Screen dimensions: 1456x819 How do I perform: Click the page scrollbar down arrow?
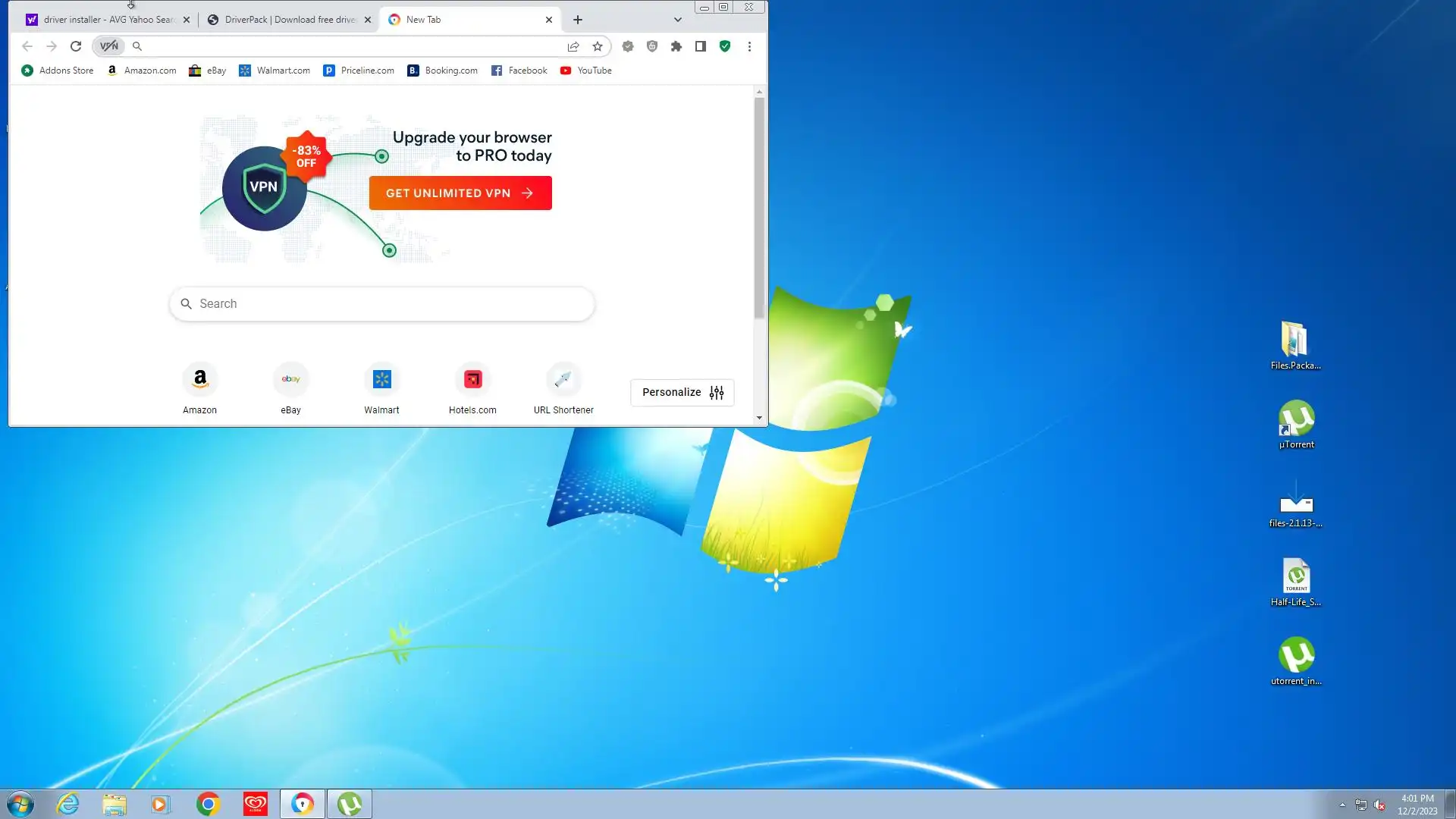pyautogui.click(x=759, y=418)
